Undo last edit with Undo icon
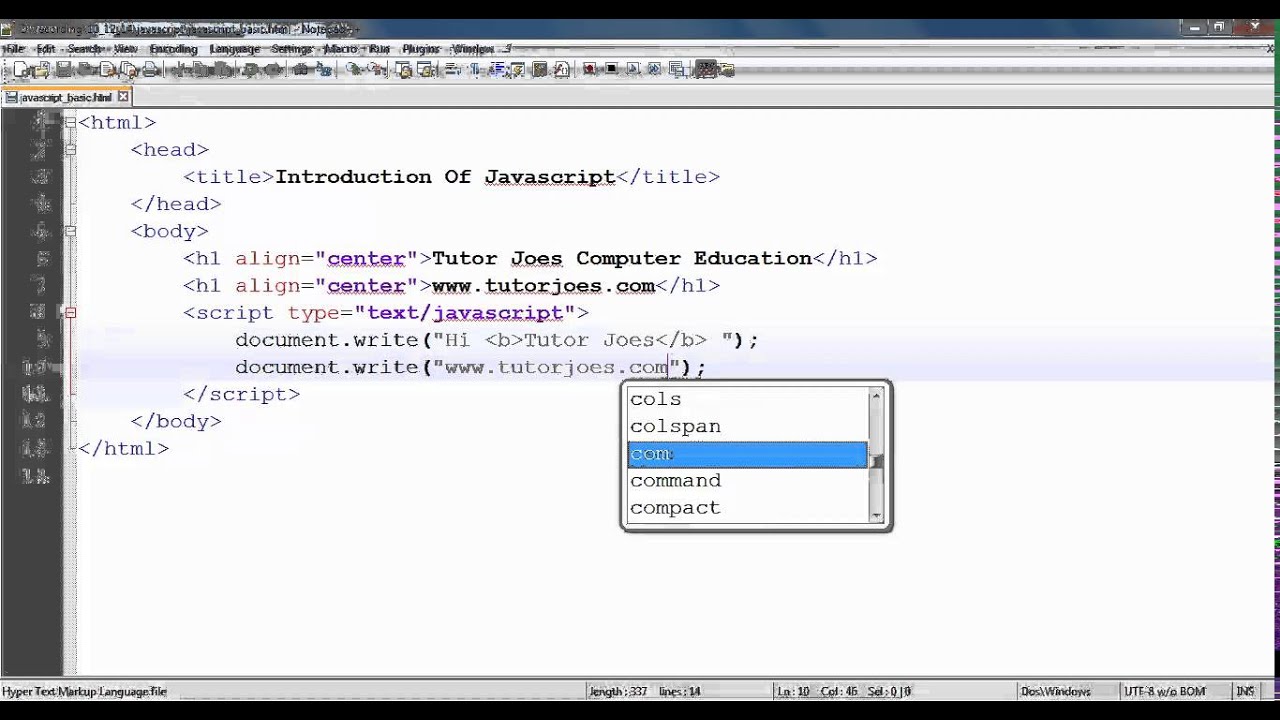This screenshot has width=1280, height=720. click(251, 69)
